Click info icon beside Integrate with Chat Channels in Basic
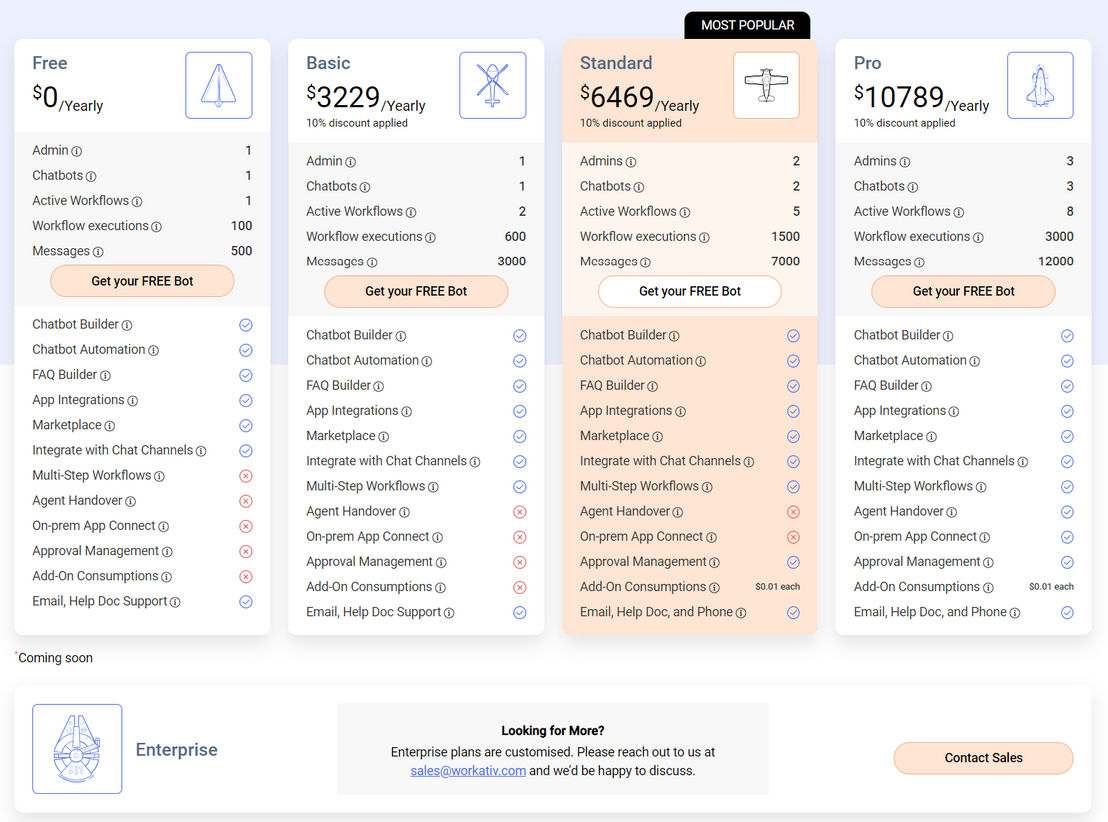Screen dimensions: 1108x822 click(x=475, y=462)
